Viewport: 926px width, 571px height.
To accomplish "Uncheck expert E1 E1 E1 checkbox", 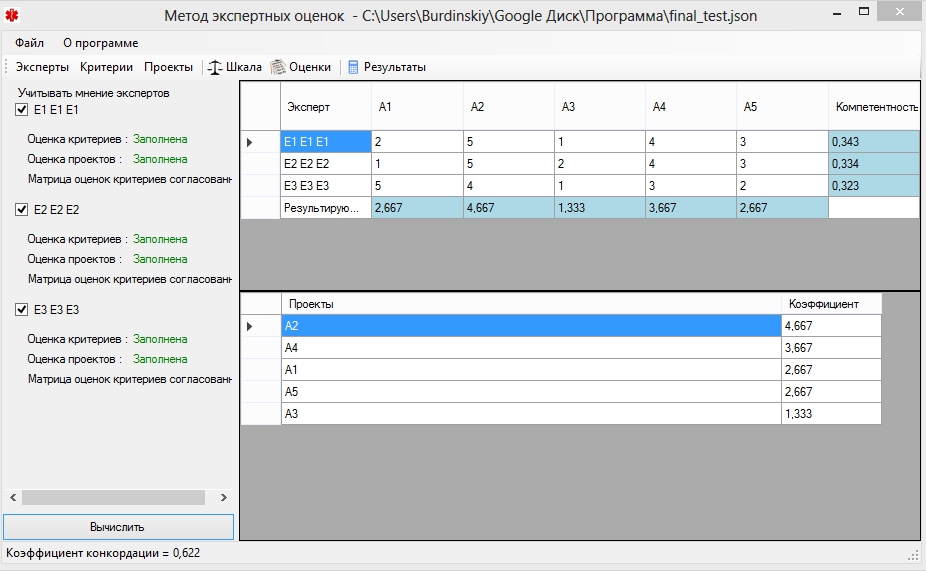I will [x=22, y=110].
